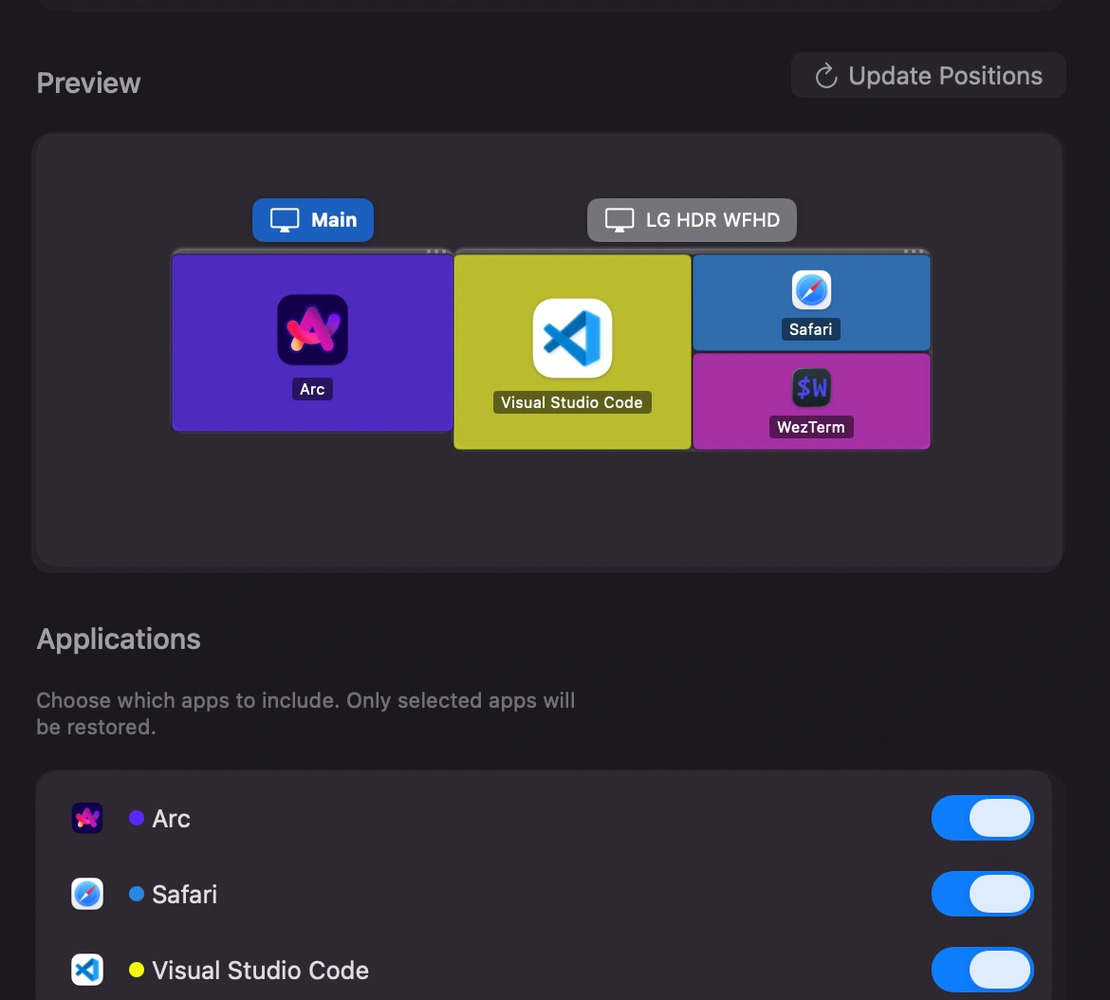The height and width of the screenshot is (1000, 1110).
Task: Click the Safari label in the preview
Action: pyautogui.click(x=811, y=330)
